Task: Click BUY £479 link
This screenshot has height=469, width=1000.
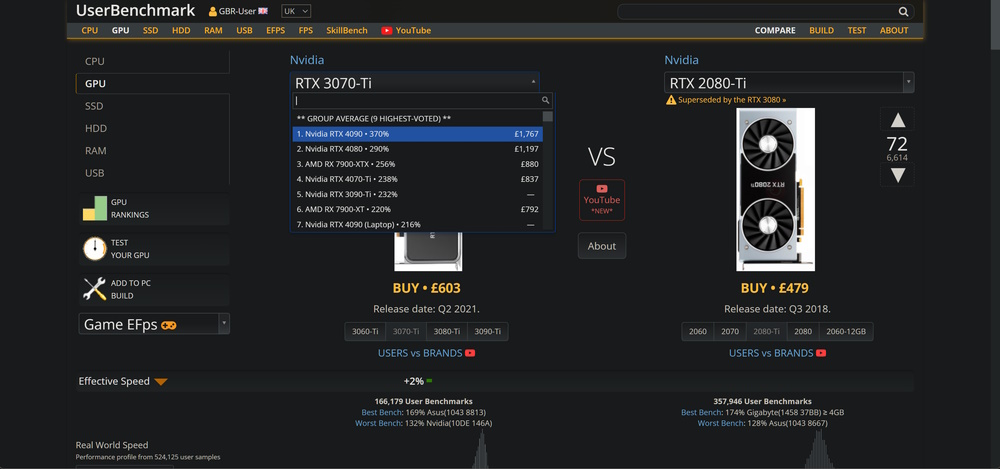Action: pos(774,288)
